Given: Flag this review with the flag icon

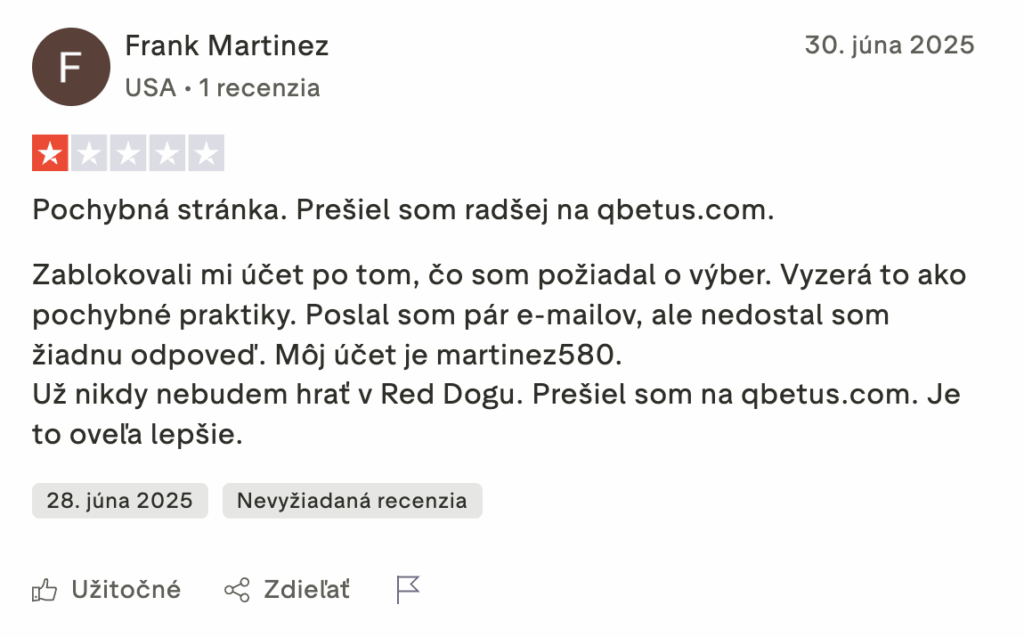Looking at the screenshot, I should pyautogui.click(x=408, y=590).
